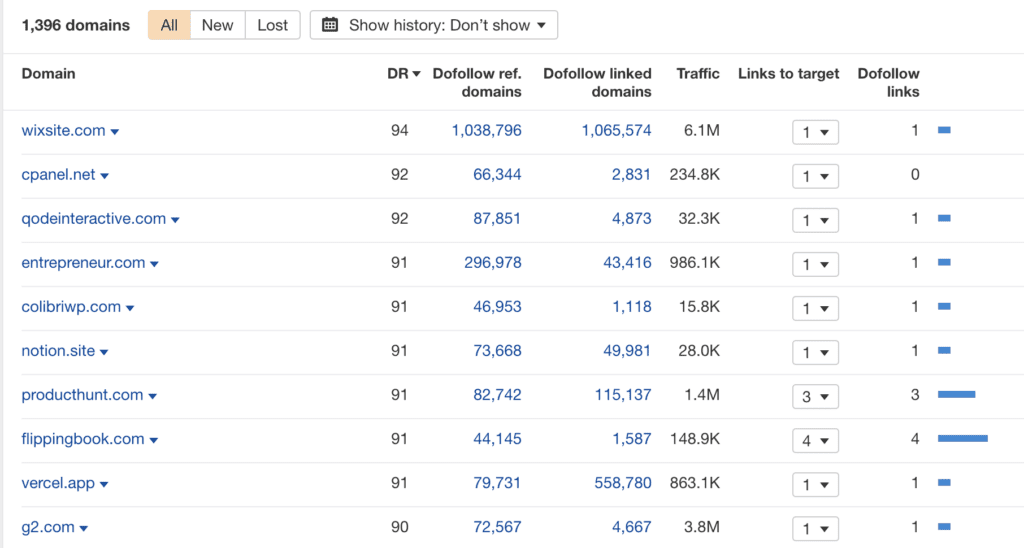Click notion.site linked domains value 49,981
The height and width of the screenshot is (548, 1024).
tap(627, 351)
